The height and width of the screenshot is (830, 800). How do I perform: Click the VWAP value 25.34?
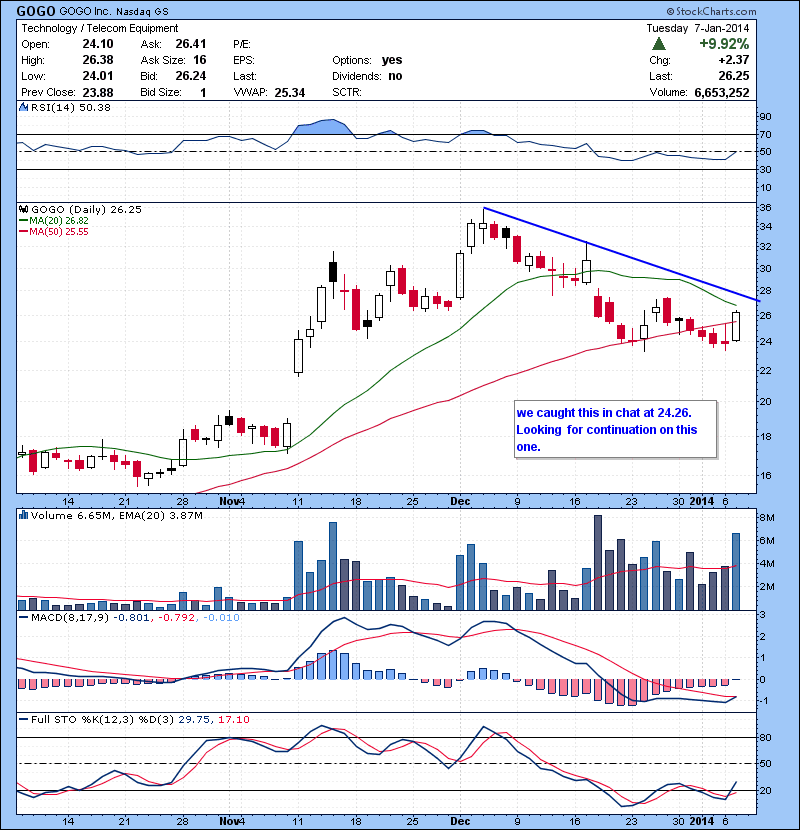pos(290,92)
